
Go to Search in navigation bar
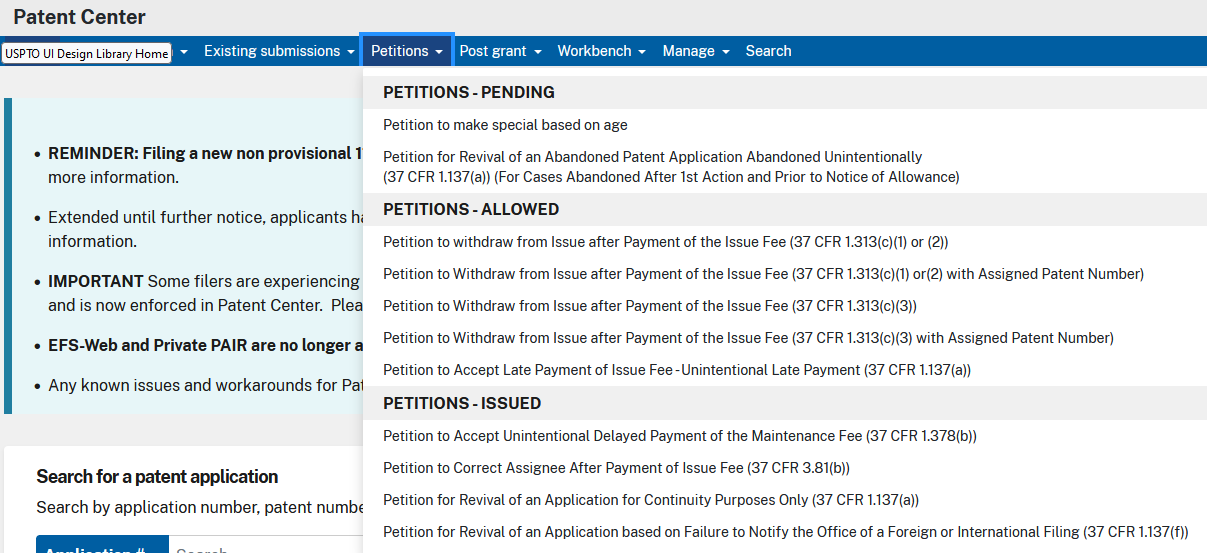(768, 51)
